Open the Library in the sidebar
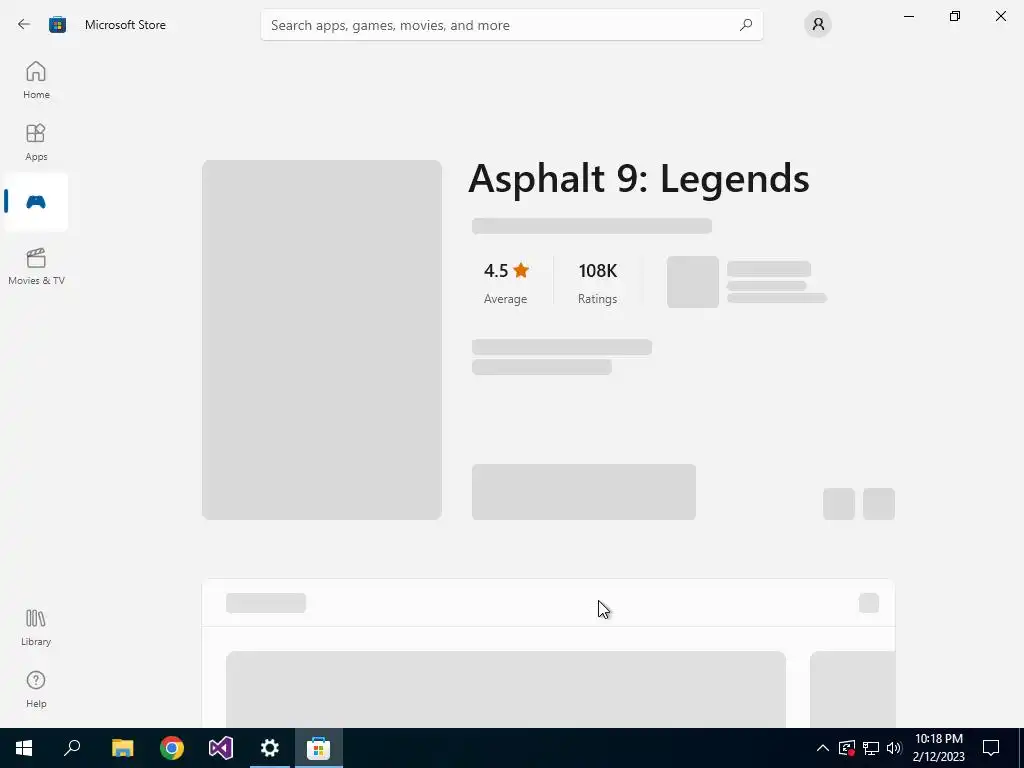 pos(36,627)
